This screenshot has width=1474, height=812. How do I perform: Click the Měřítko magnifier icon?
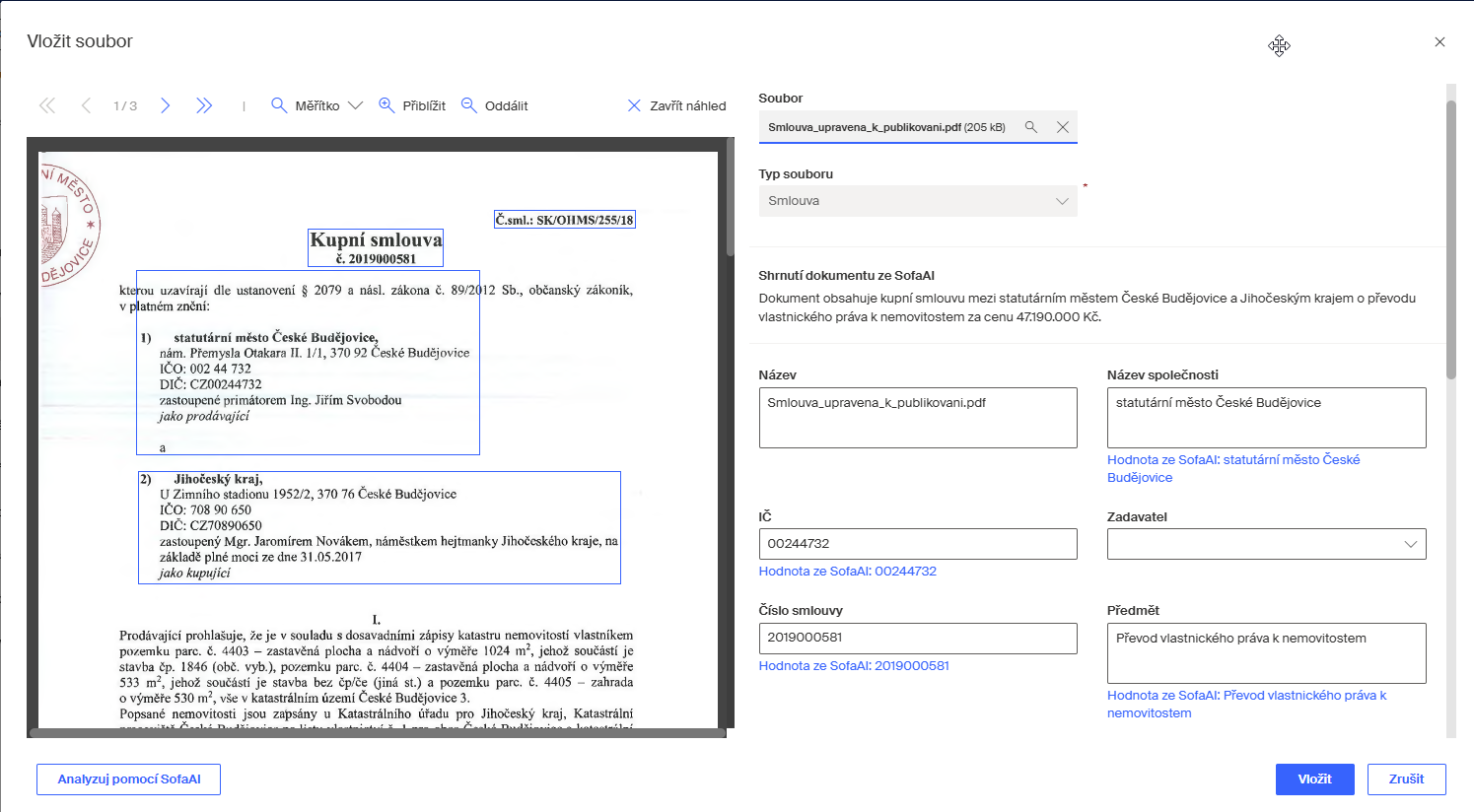[279, 105]
